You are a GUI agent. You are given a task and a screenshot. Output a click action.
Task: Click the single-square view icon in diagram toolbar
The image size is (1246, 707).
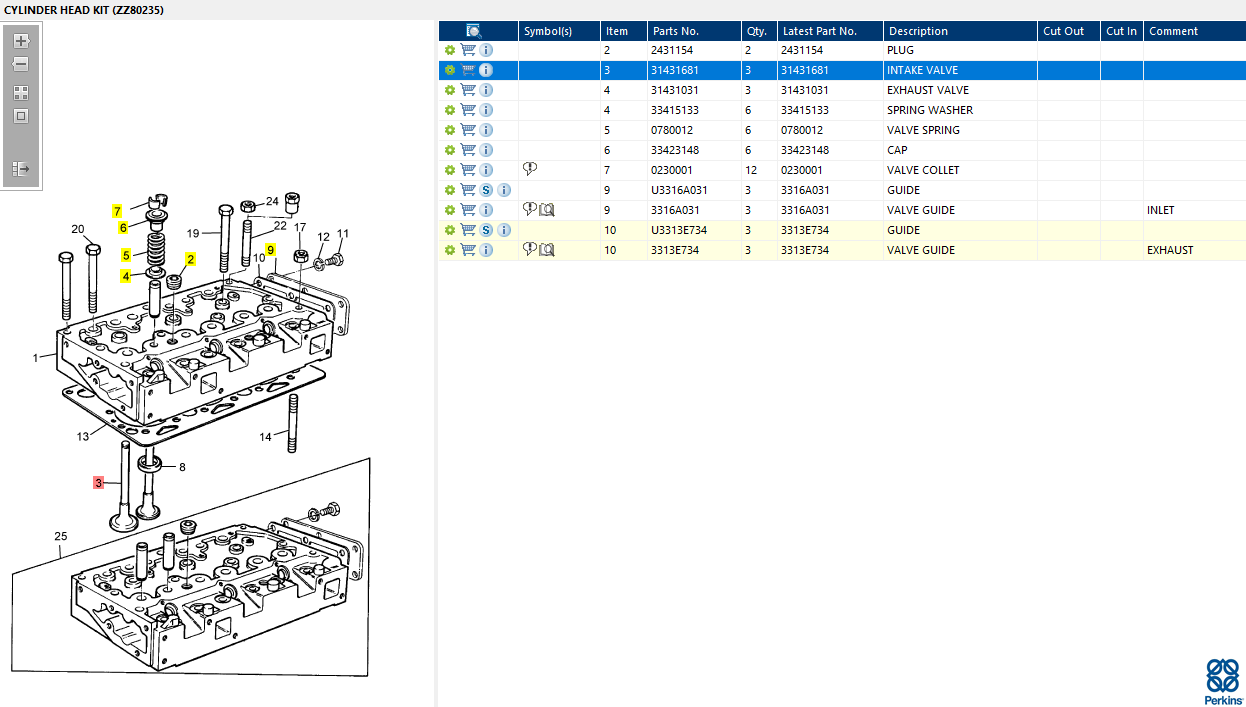(x=21, y=115)
